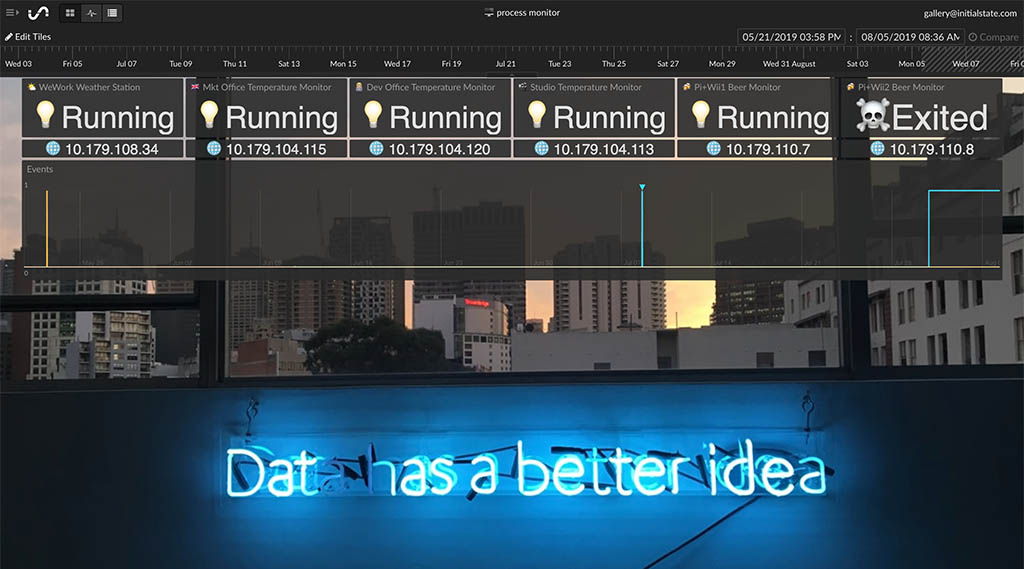Viewport: 1024px width, 569px height.
Task: Click the Initial State logo
Action: tap(38, 13)
